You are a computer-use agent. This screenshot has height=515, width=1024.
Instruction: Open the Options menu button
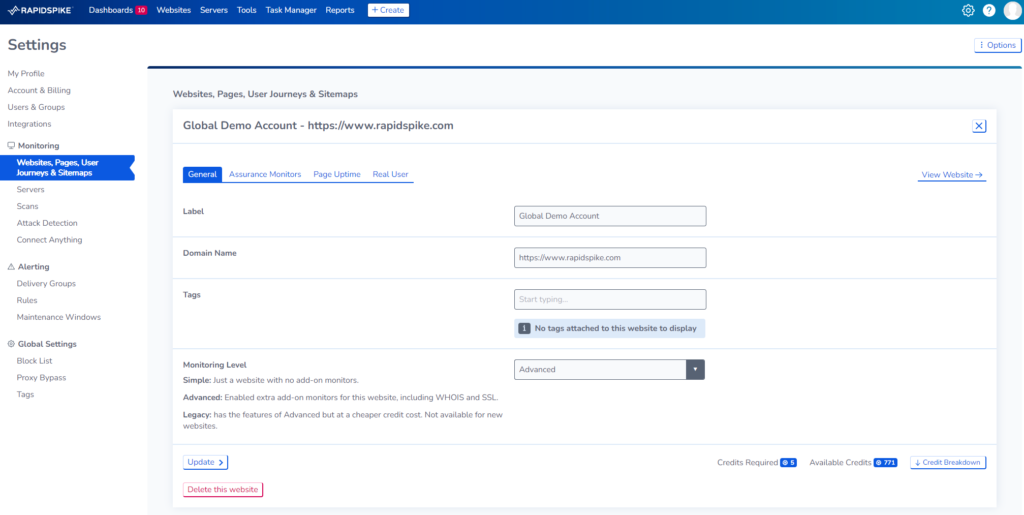pos(998,45)
